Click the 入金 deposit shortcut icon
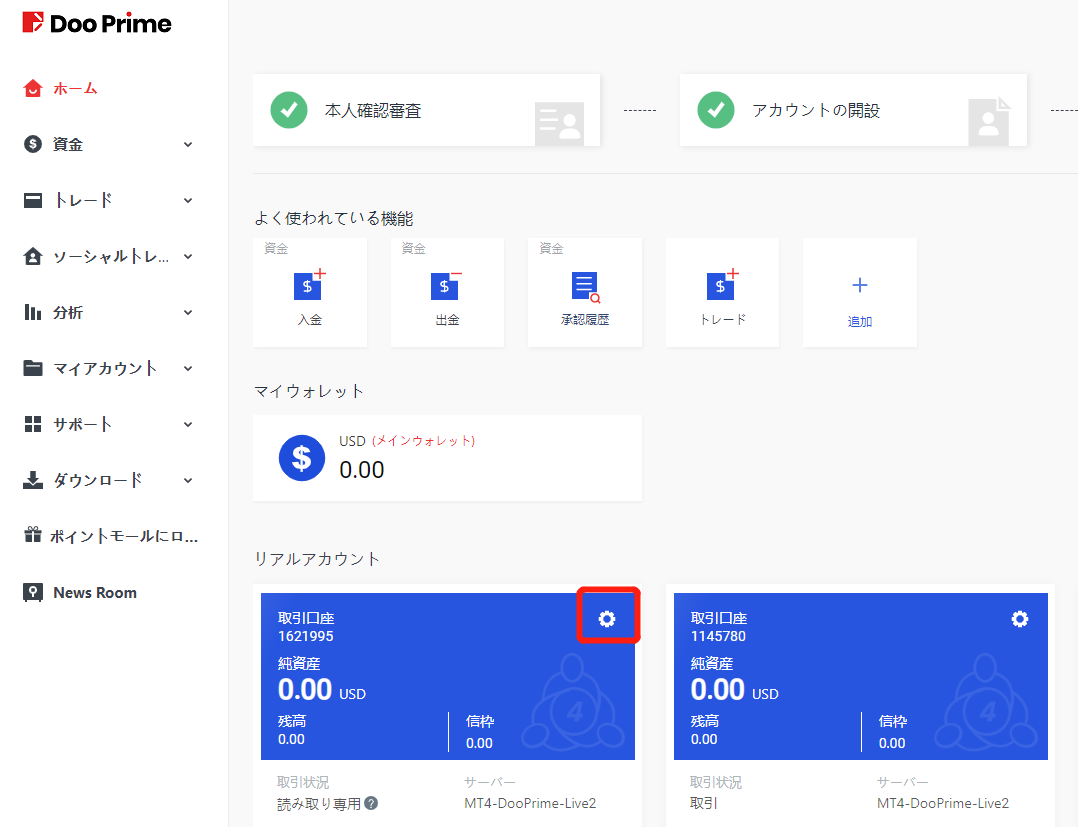 click(x=309, y=285)
